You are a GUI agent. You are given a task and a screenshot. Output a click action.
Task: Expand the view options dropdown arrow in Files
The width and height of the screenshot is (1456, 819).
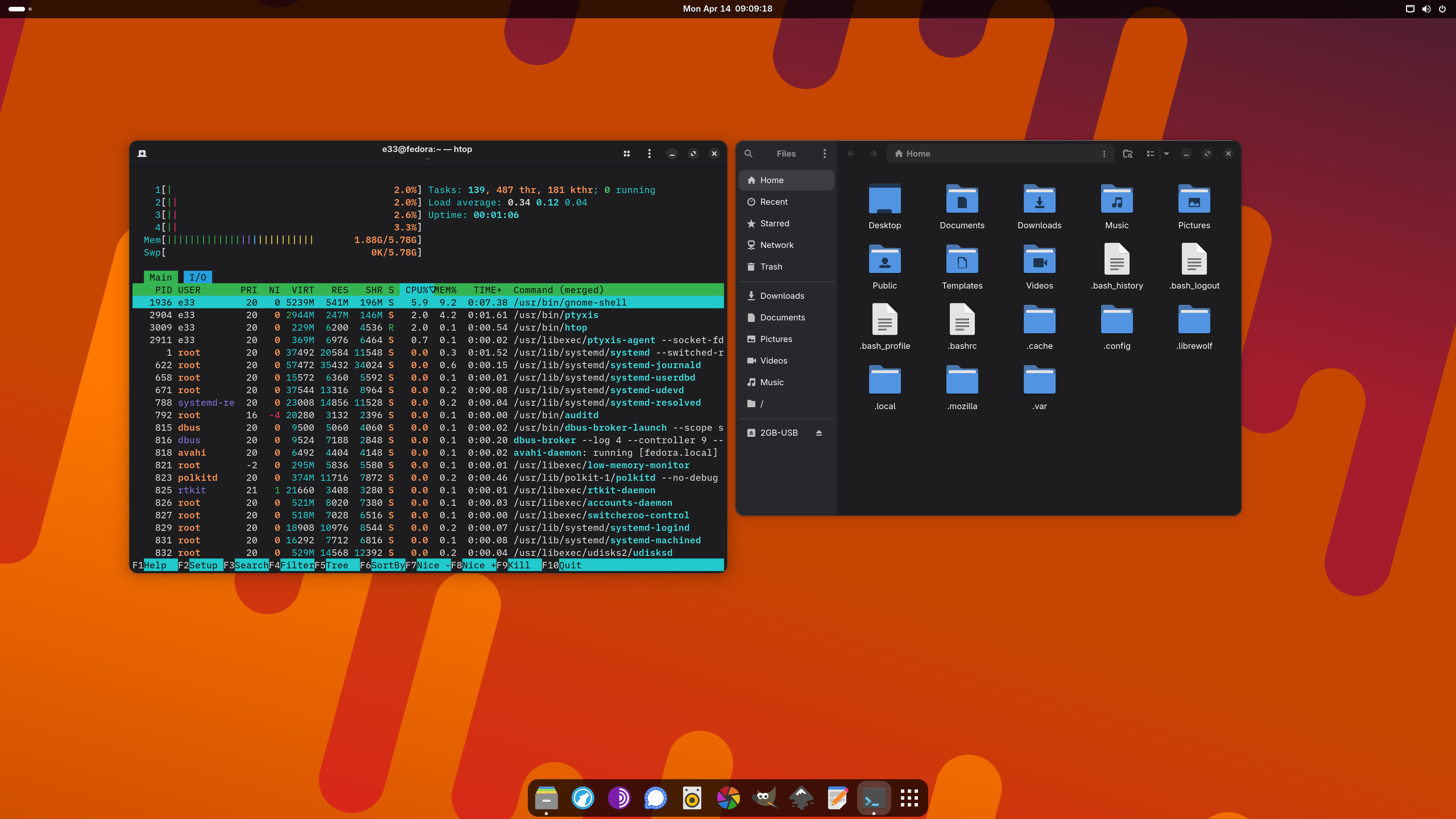tap(1166, 154)
